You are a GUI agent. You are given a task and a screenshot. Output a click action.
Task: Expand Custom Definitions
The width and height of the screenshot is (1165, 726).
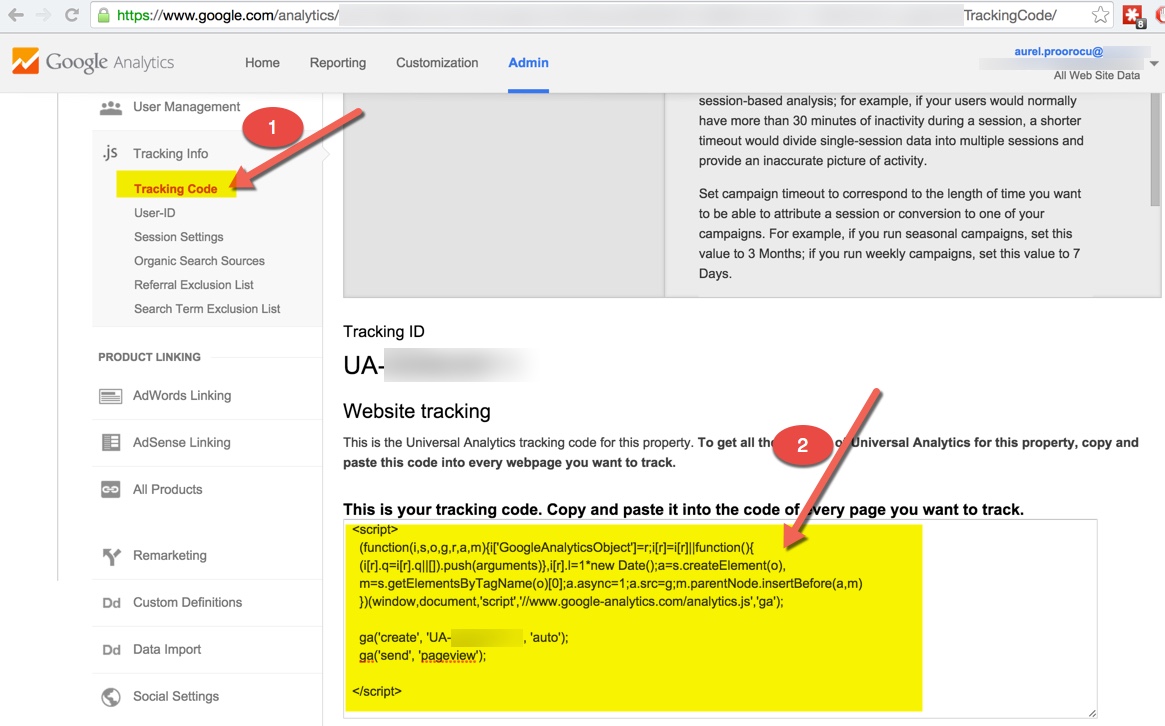(x=187, y=602)
